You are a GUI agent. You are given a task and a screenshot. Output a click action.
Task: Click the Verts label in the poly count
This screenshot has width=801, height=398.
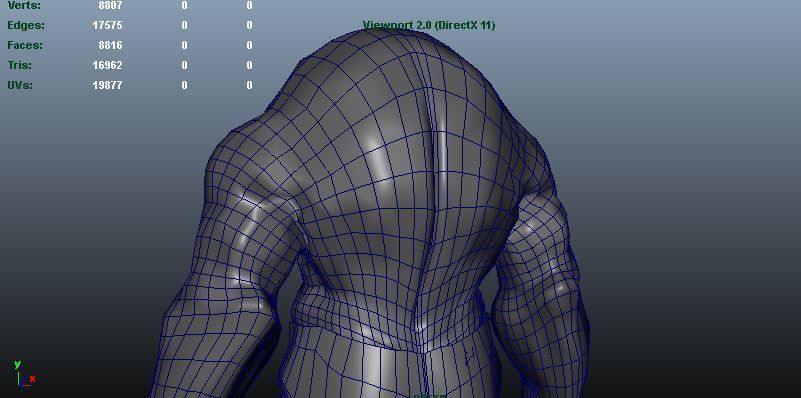point(24,6)
